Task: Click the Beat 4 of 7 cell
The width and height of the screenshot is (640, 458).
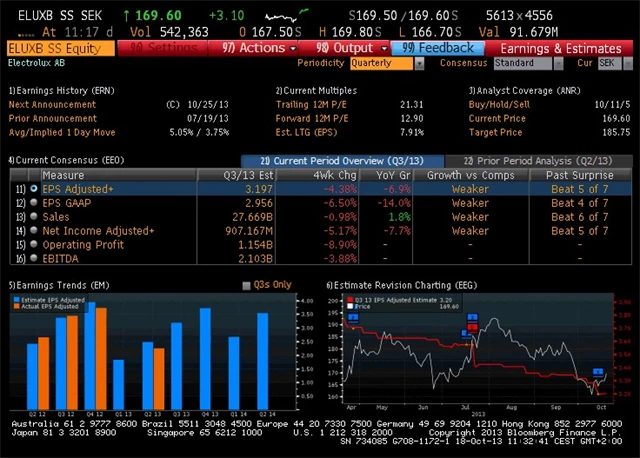Action: point(580,203)
